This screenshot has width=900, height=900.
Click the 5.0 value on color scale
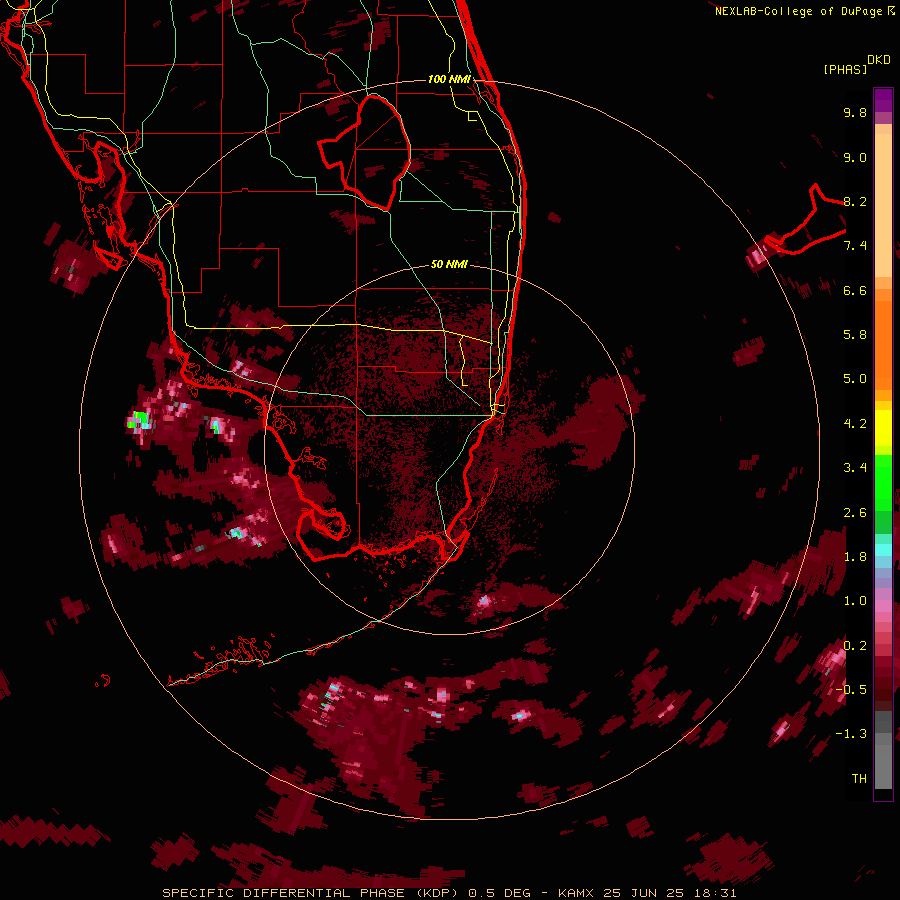point(855,379)
